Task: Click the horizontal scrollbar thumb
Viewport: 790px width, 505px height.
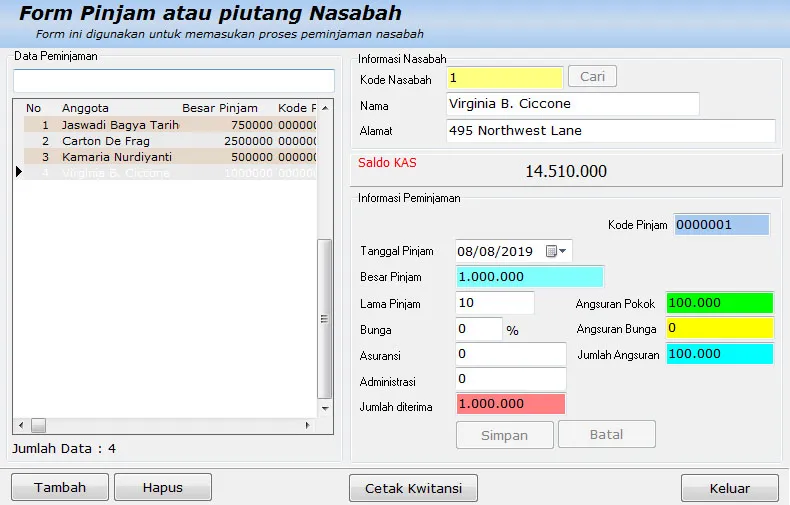Action: pos(38,425)
